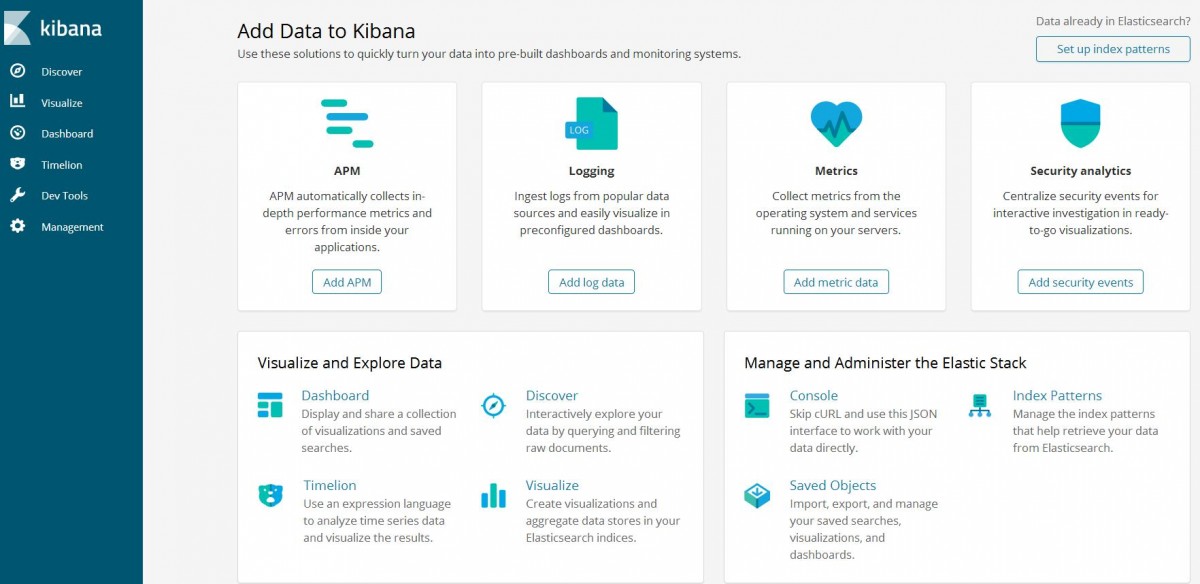Open the Dashboard link under Visualize and Explore

click(x=335, y=395)
